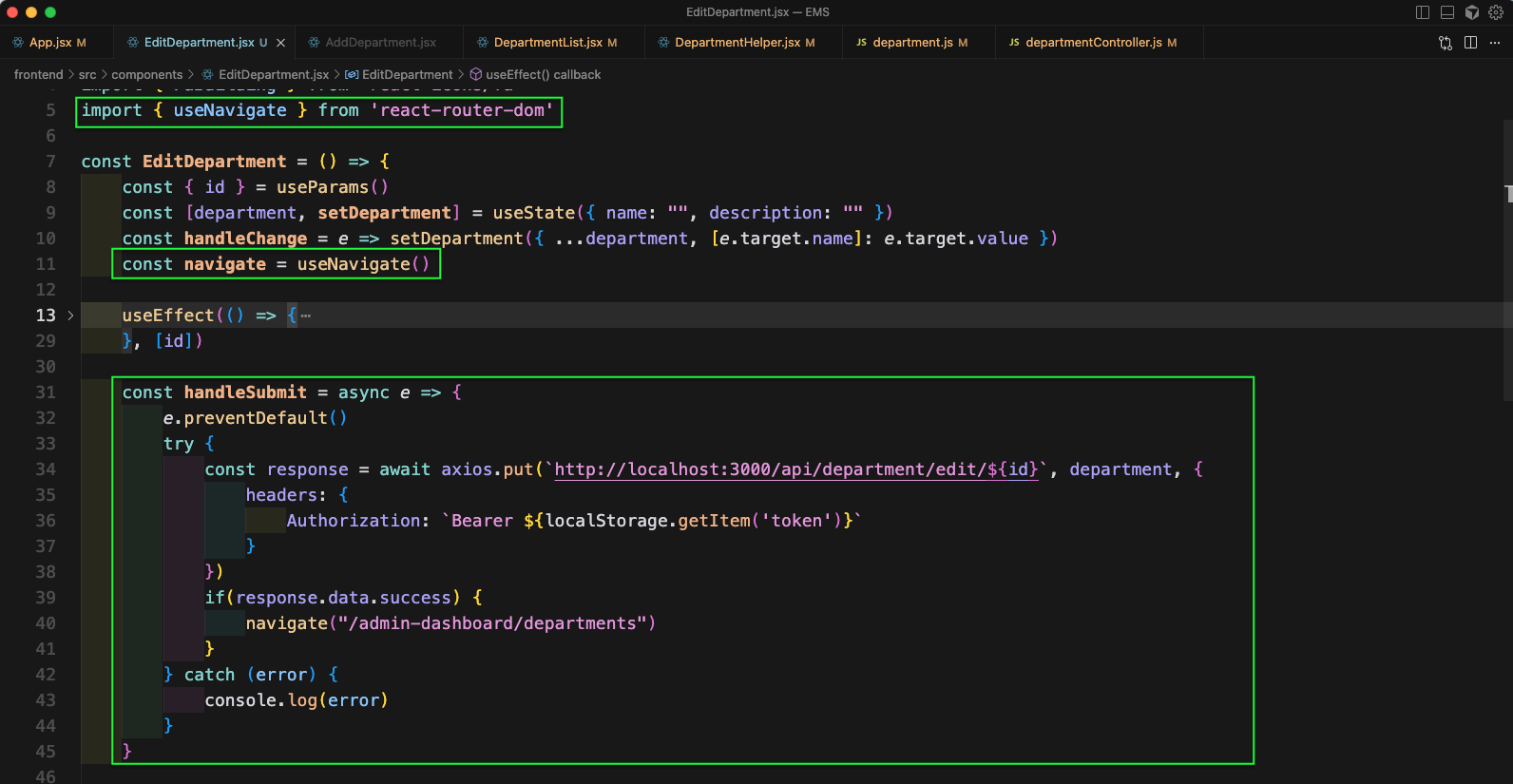Image resolution: width=1513 pixels, height=784 pixels.
Task: Expand the folded useEffect block at line 13
Action: (70, 316)
